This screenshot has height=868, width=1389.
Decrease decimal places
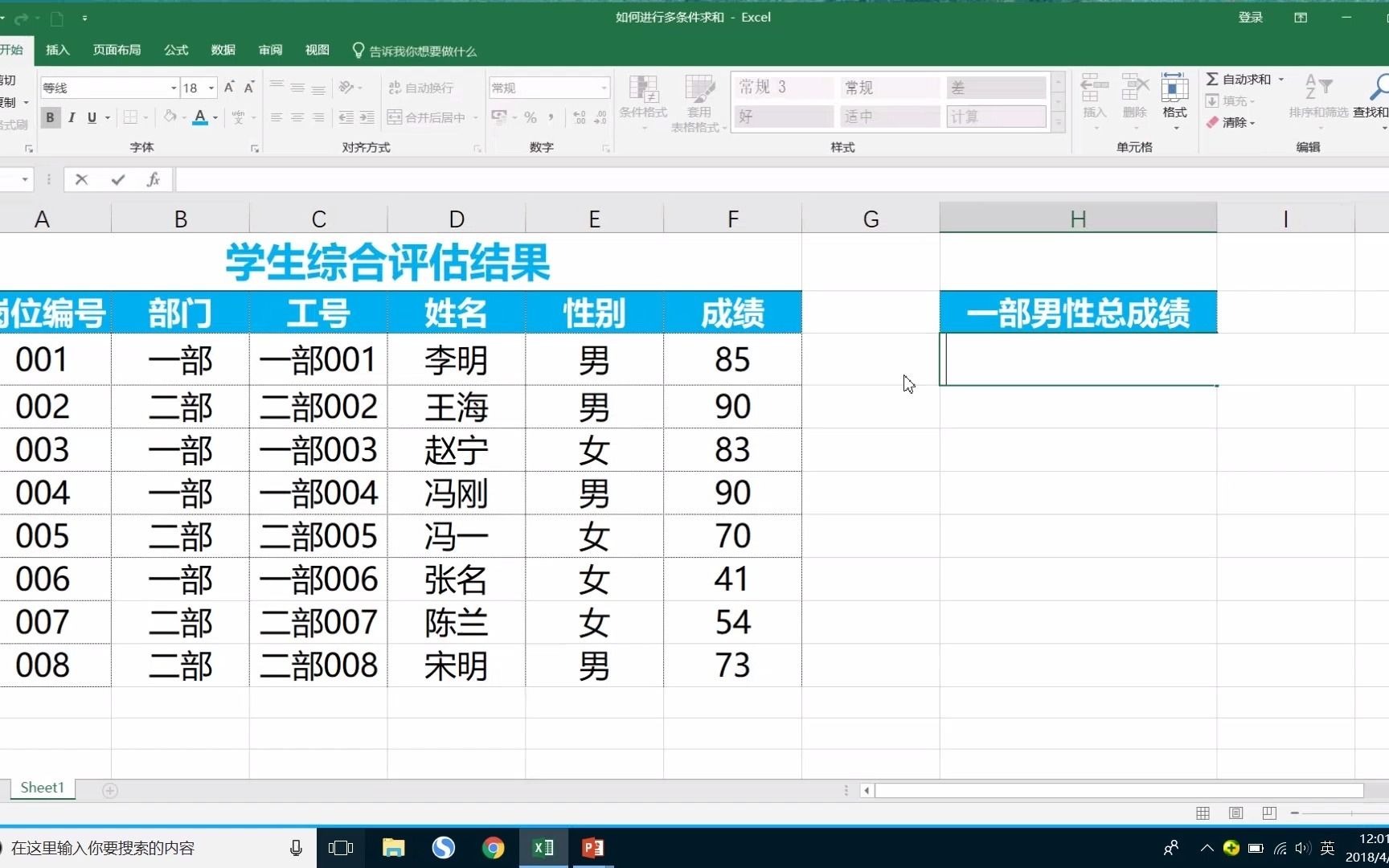click(600, 117)
